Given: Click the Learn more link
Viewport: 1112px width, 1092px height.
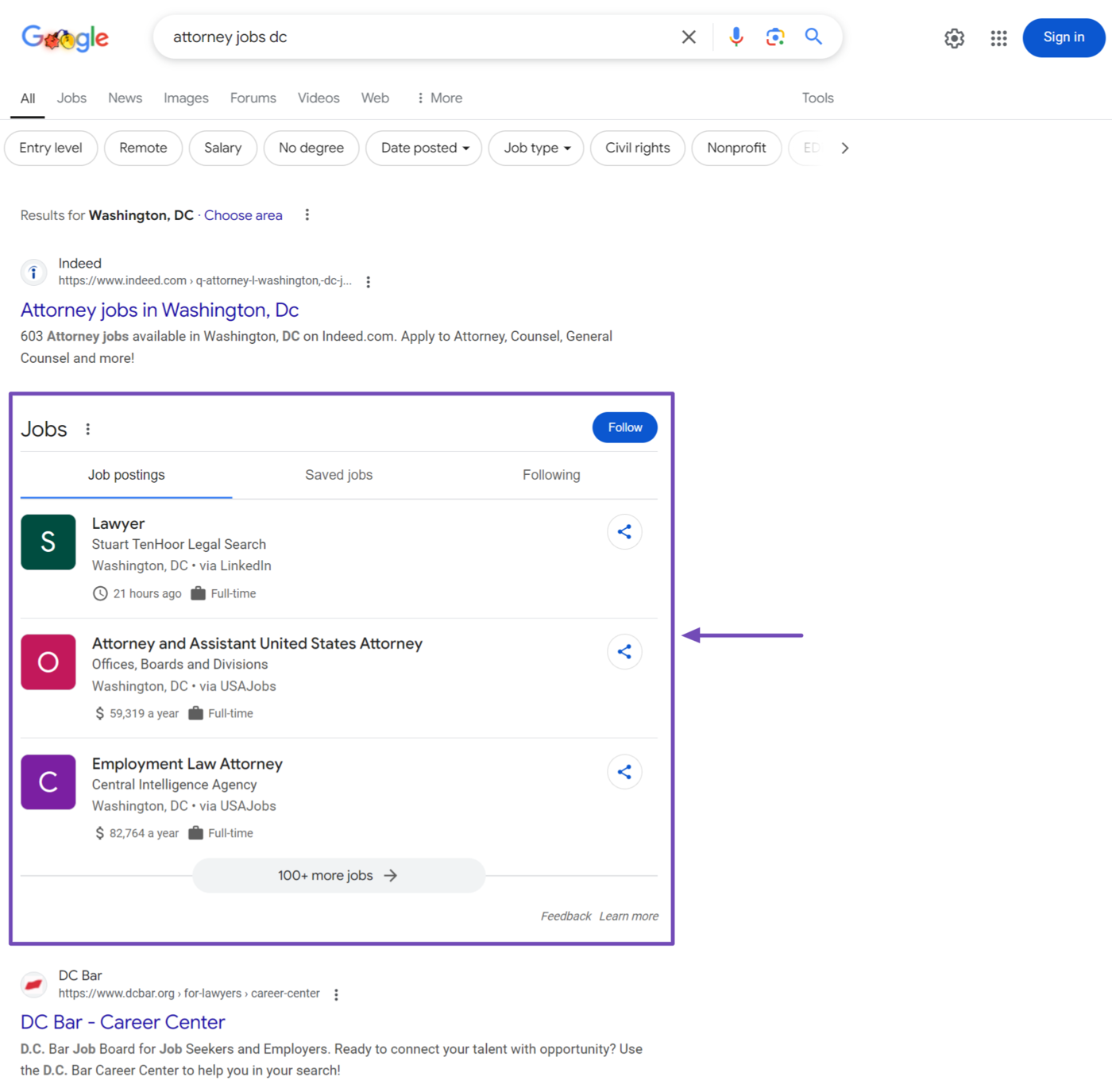Looking at the screenshot, I should click(628, 916).
